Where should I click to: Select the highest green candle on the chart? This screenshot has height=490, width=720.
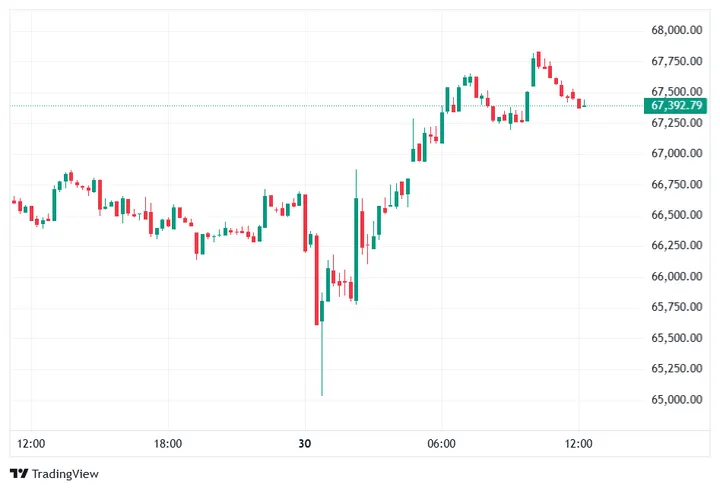tap(534, 72)
